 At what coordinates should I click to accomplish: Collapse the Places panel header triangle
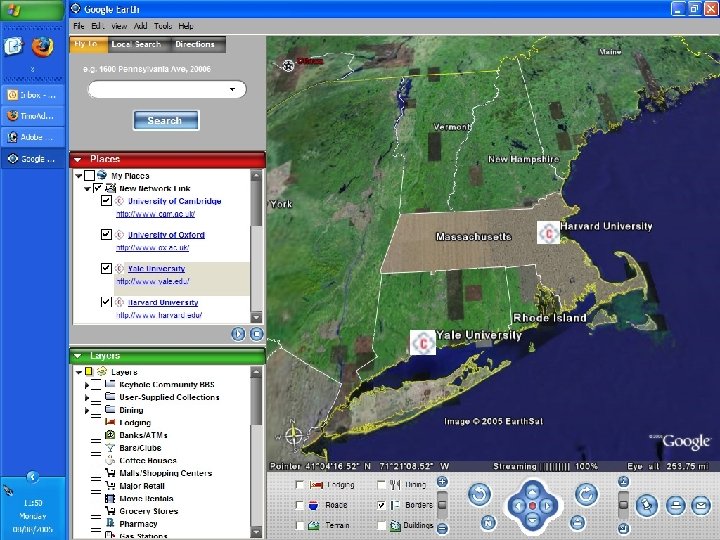78,159
